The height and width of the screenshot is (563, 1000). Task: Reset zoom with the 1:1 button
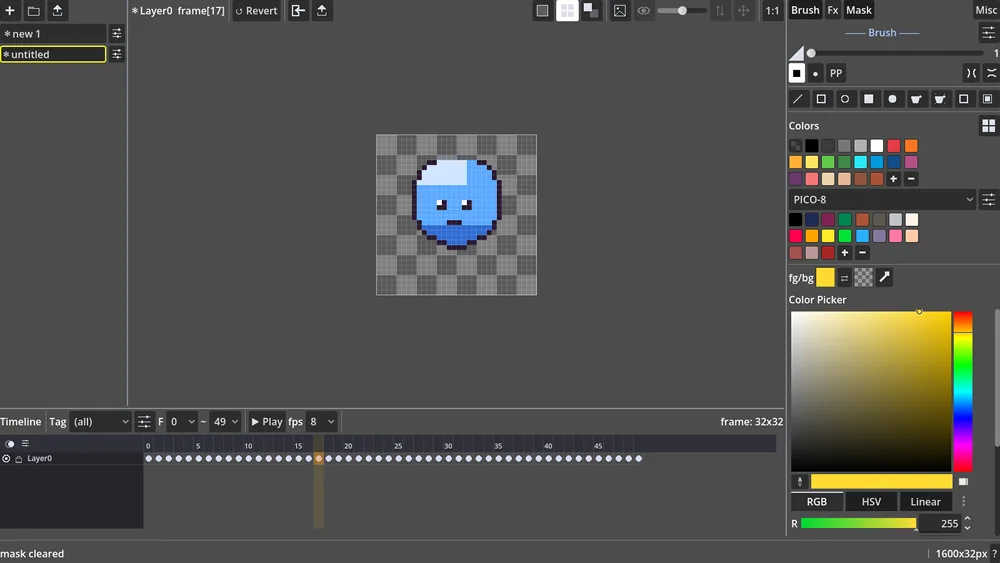(x=772, y=10)
